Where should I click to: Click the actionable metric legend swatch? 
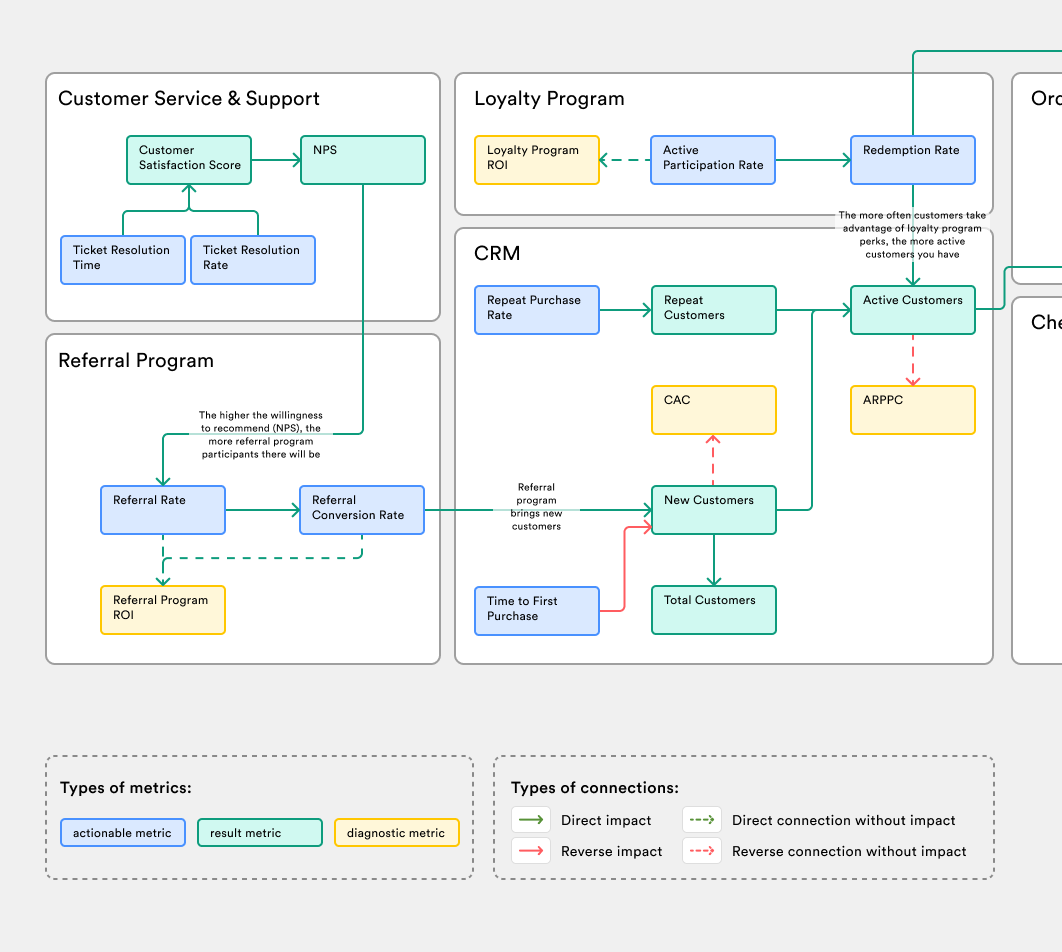123,833
